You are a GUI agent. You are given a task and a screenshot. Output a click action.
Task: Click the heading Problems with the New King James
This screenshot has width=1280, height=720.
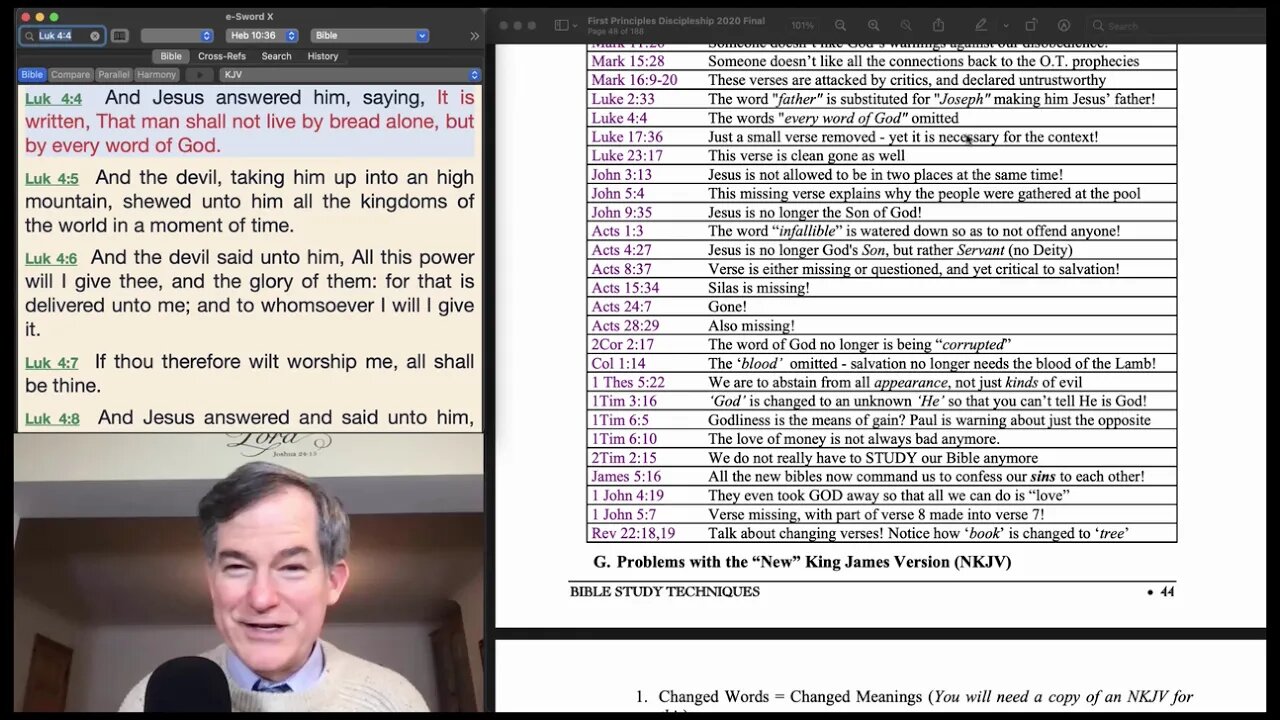(x=802, y=562)
